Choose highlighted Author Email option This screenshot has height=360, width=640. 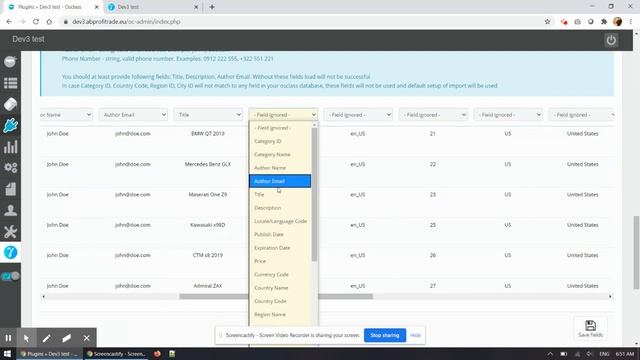pyautogui.click(x=280, y=181)
